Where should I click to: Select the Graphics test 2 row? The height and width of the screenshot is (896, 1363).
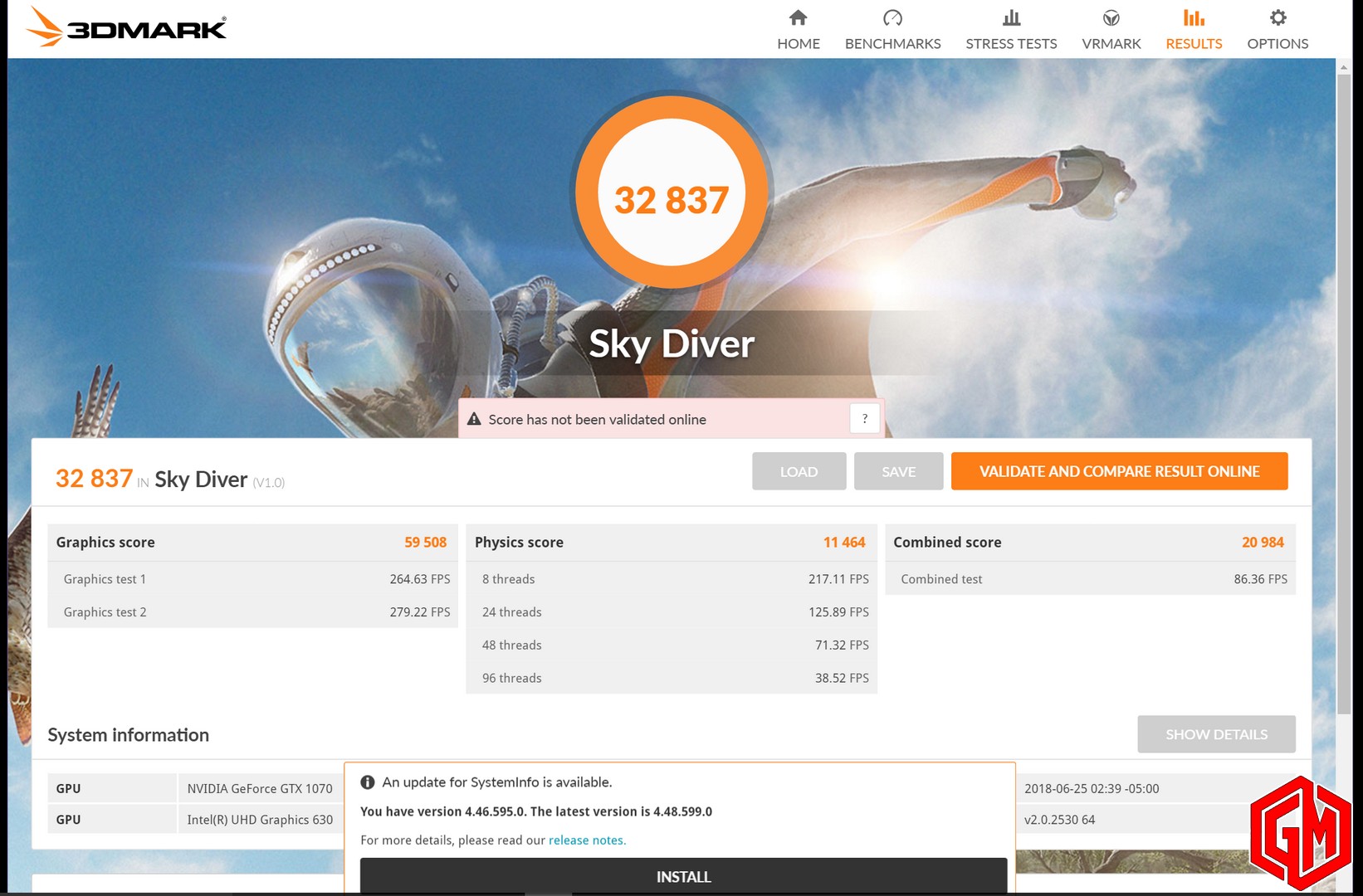coord(253,612)
